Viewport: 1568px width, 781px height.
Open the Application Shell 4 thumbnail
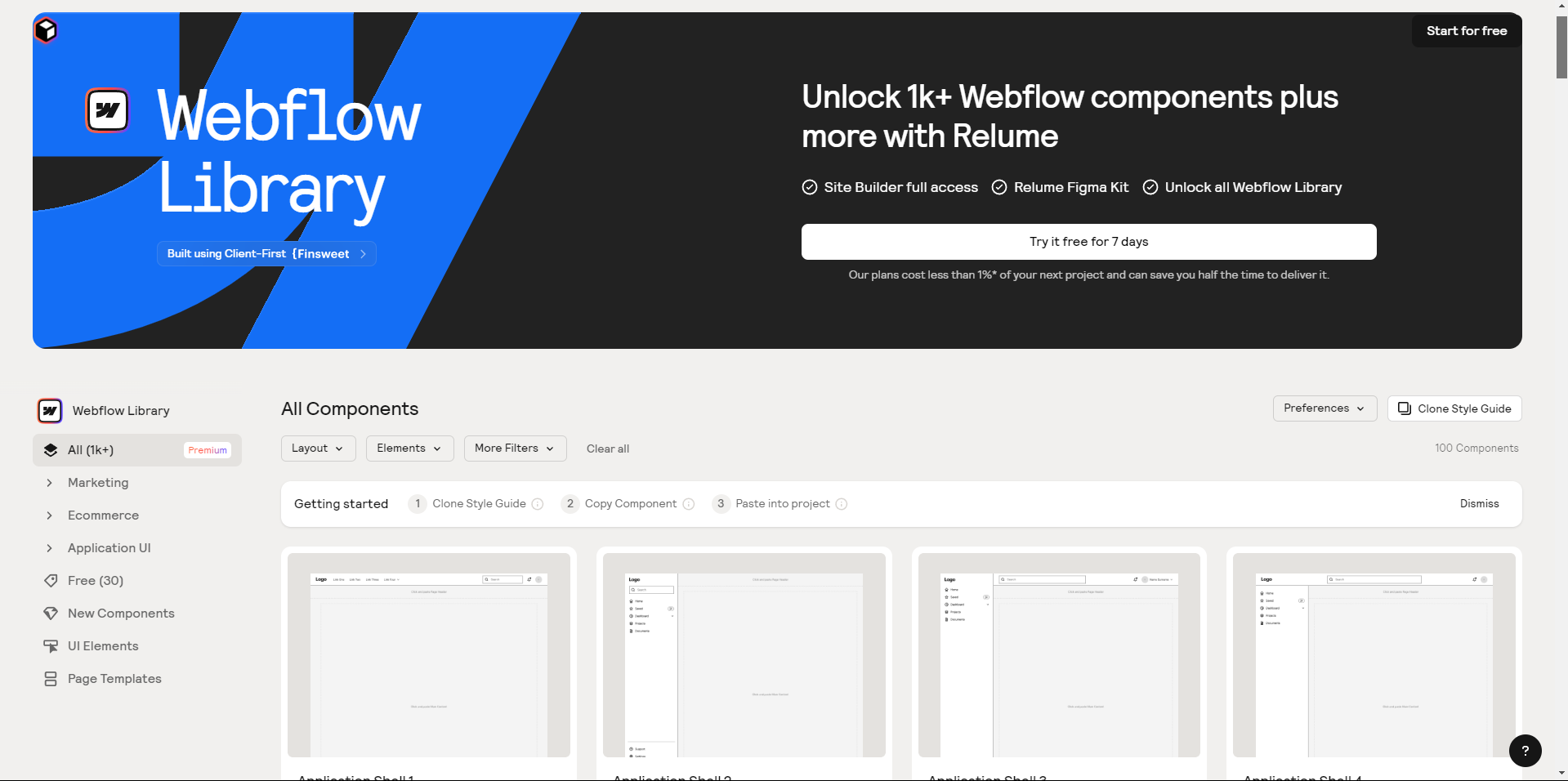click(1374, 655)
